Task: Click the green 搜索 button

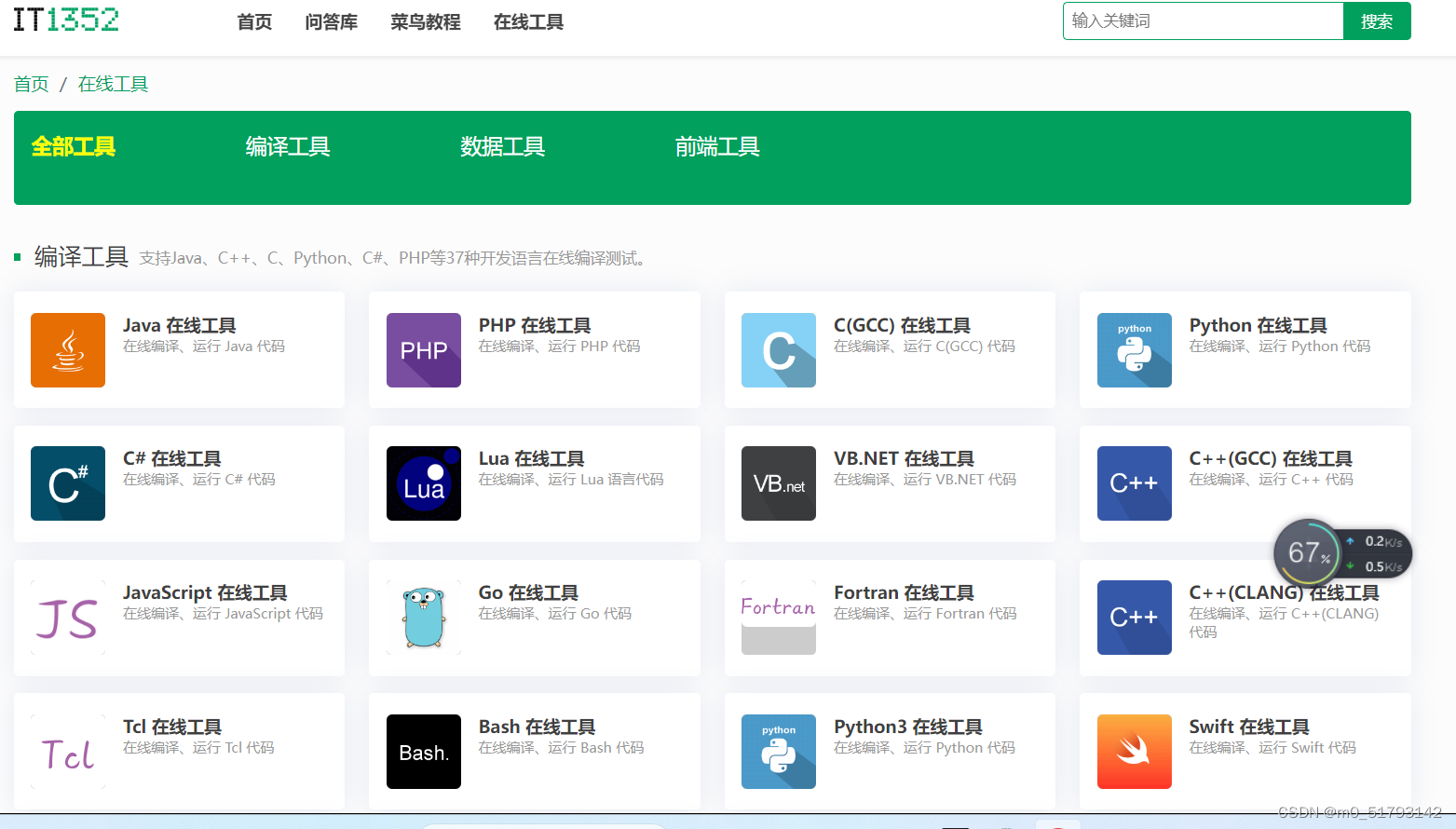Action: [1377, 21]
